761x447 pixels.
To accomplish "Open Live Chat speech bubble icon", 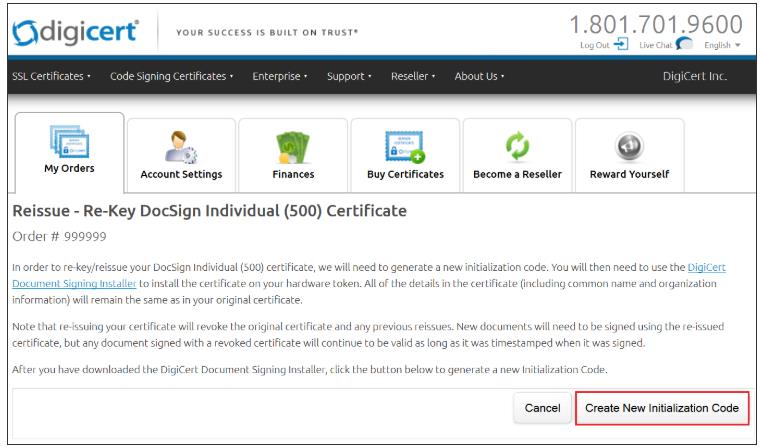I will pyautogui.click(x=684, y=44).
